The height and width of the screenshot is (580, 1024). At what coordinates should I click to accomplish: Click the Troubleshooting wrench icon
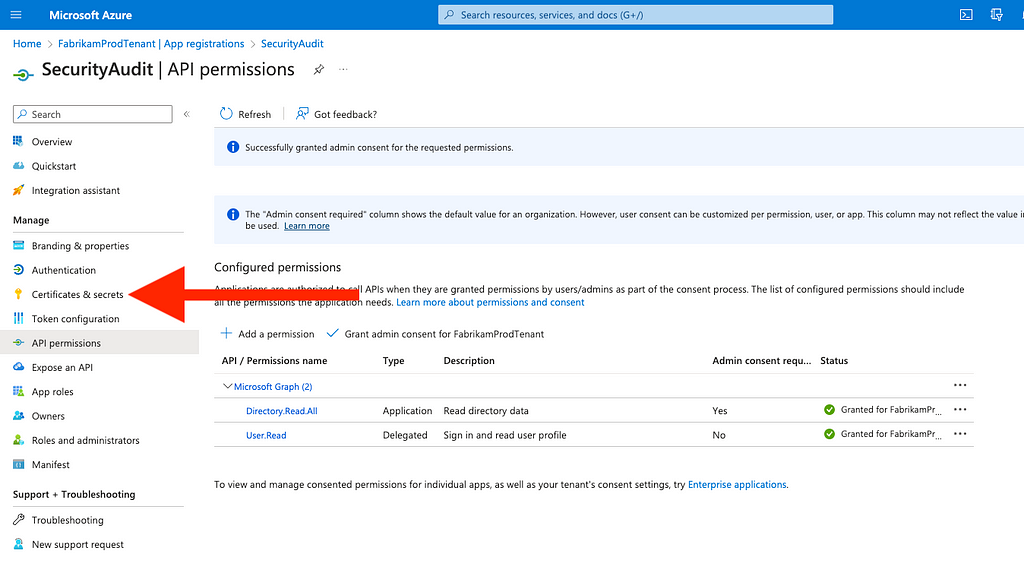click(18, 520)
